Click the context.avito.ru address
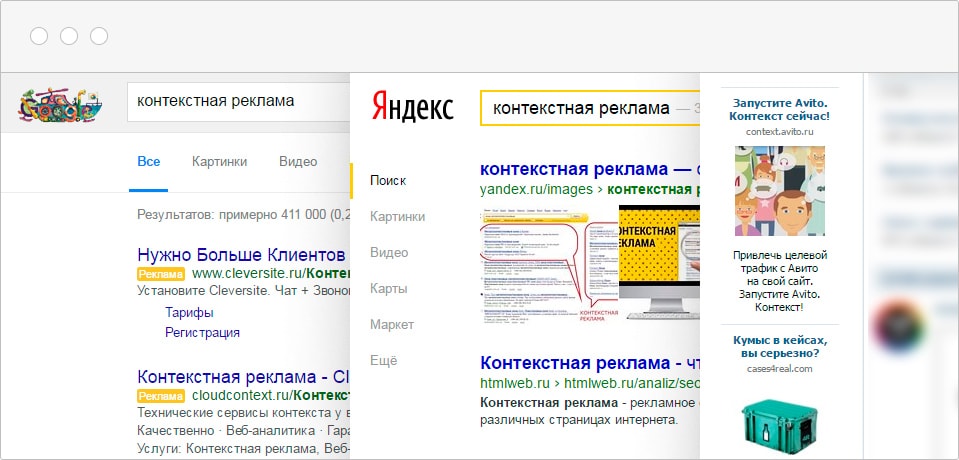The image size is (959, 460). click(x=780, y=132)
